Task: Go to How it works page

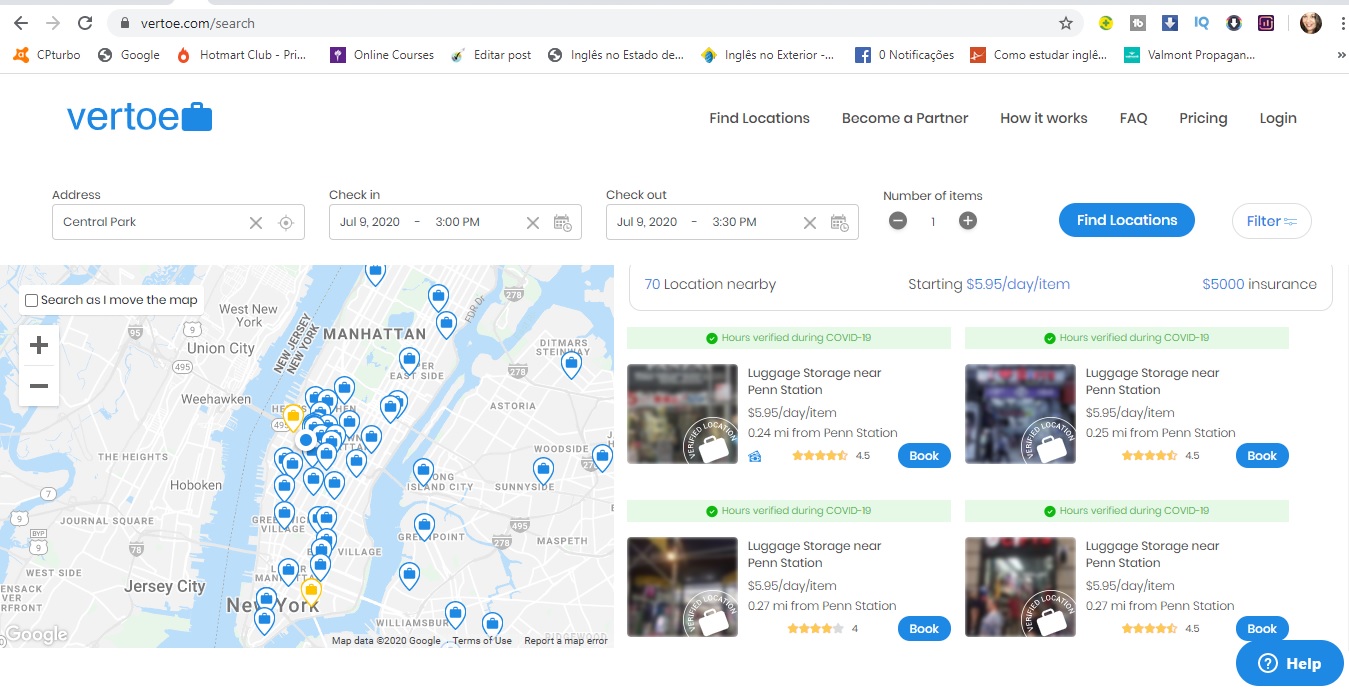Action: tap(1043, 118)
